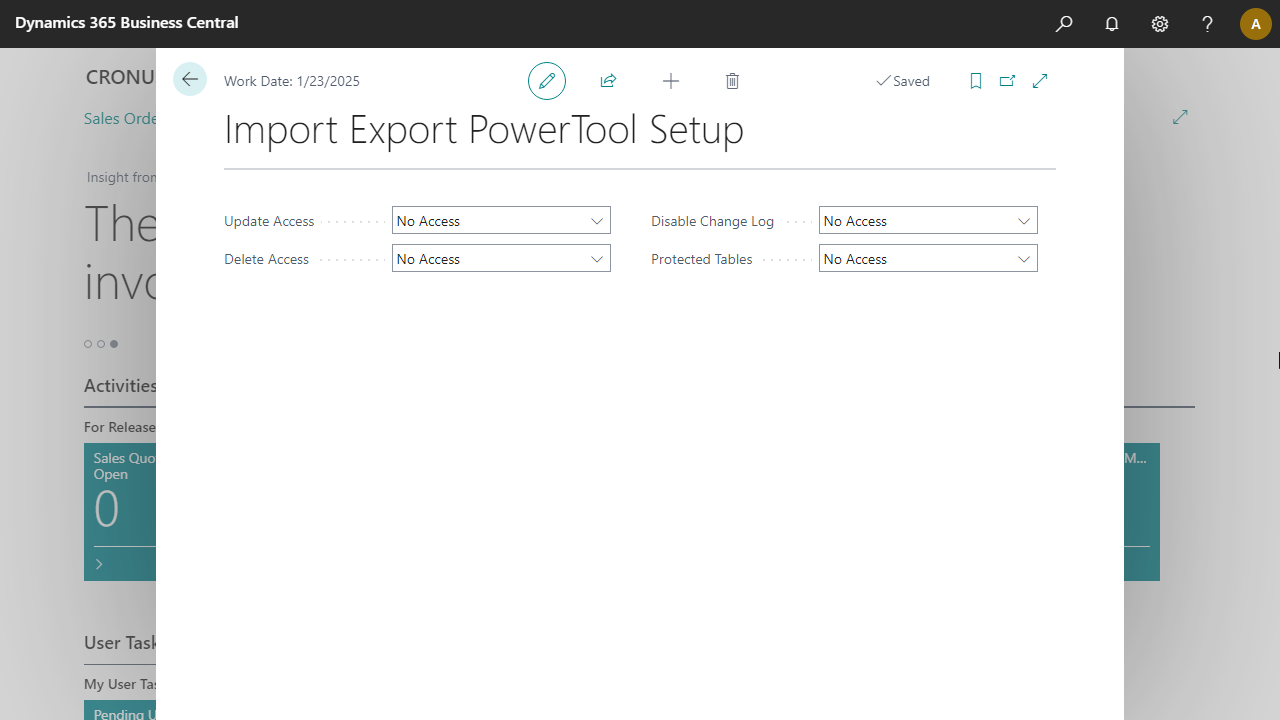Open notifications bell icon
The image size is (1280, 720).
1112,24
